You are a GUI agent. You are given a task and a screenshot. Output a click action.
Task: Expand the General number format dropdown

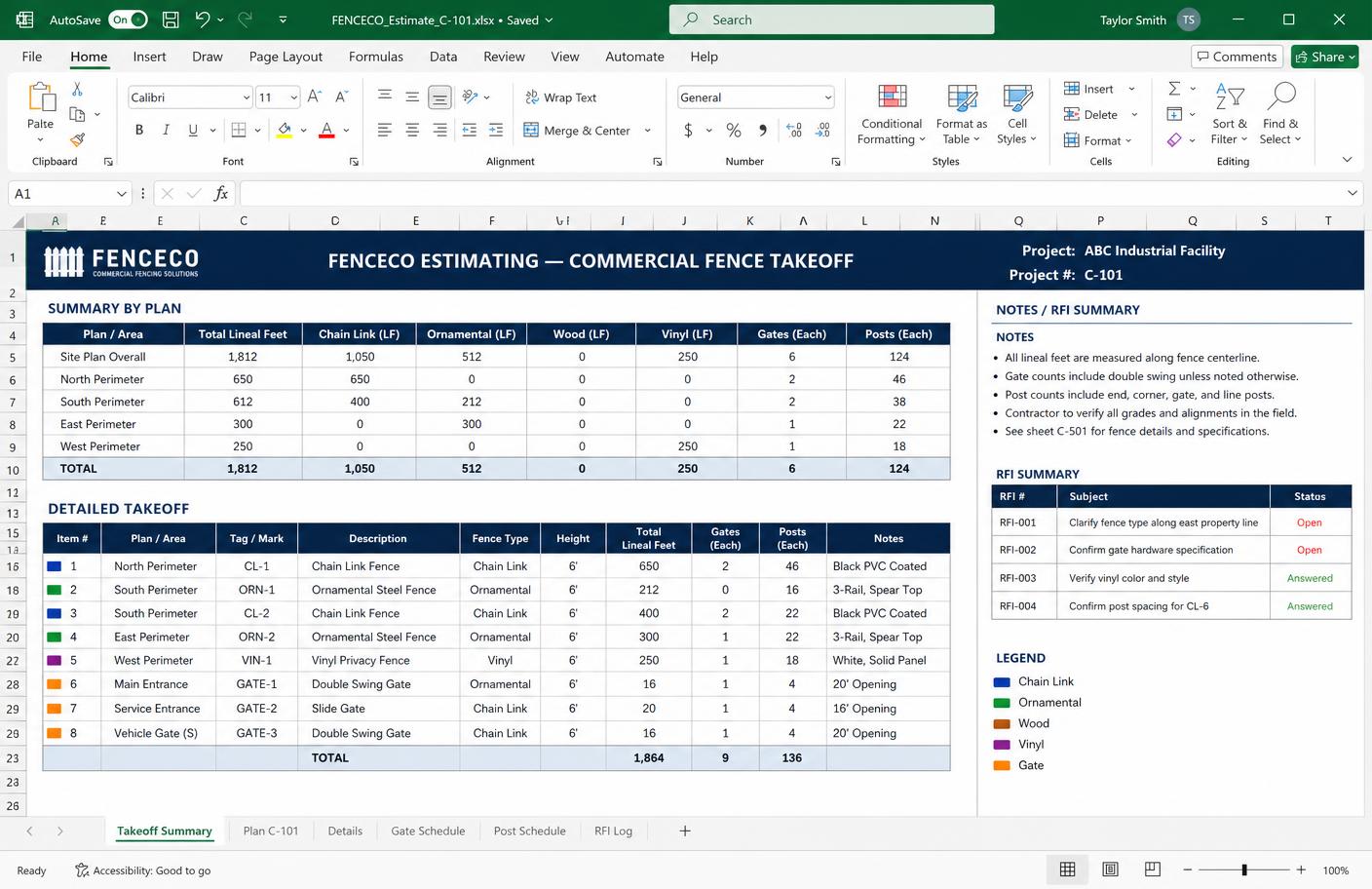point(827,97)
